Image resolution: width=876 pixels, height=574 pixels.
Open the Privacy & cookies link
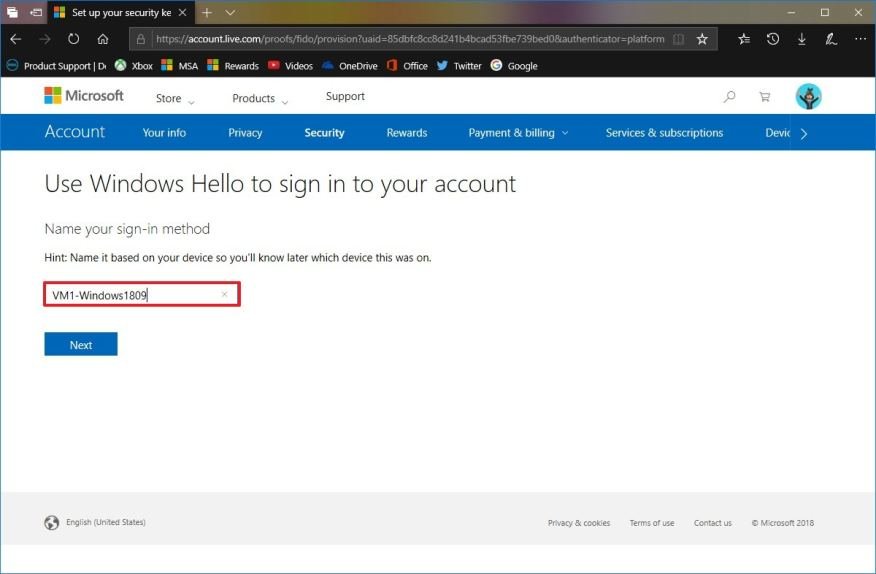[578, 523]
